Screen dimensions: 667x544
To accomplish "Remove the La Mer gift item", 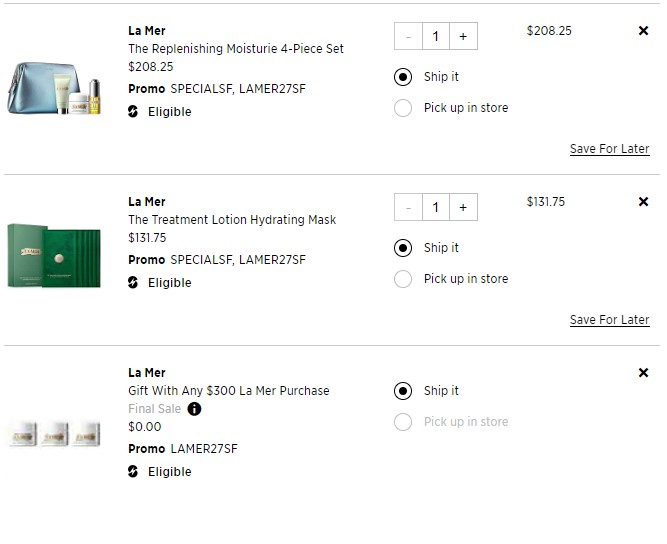I will tap(643, 373).
